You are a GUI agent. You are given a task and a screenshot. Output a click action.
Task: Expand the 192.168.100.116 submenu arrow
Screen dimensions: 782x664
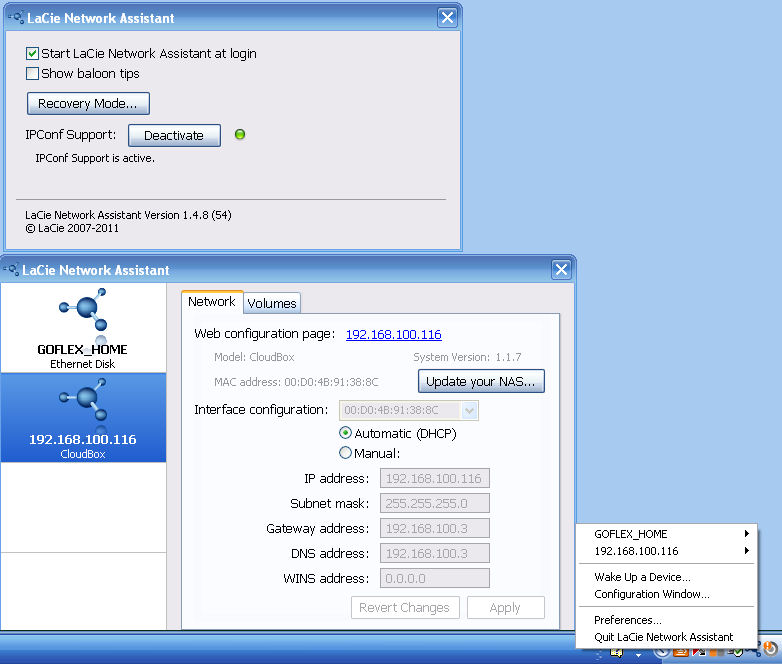747,551
